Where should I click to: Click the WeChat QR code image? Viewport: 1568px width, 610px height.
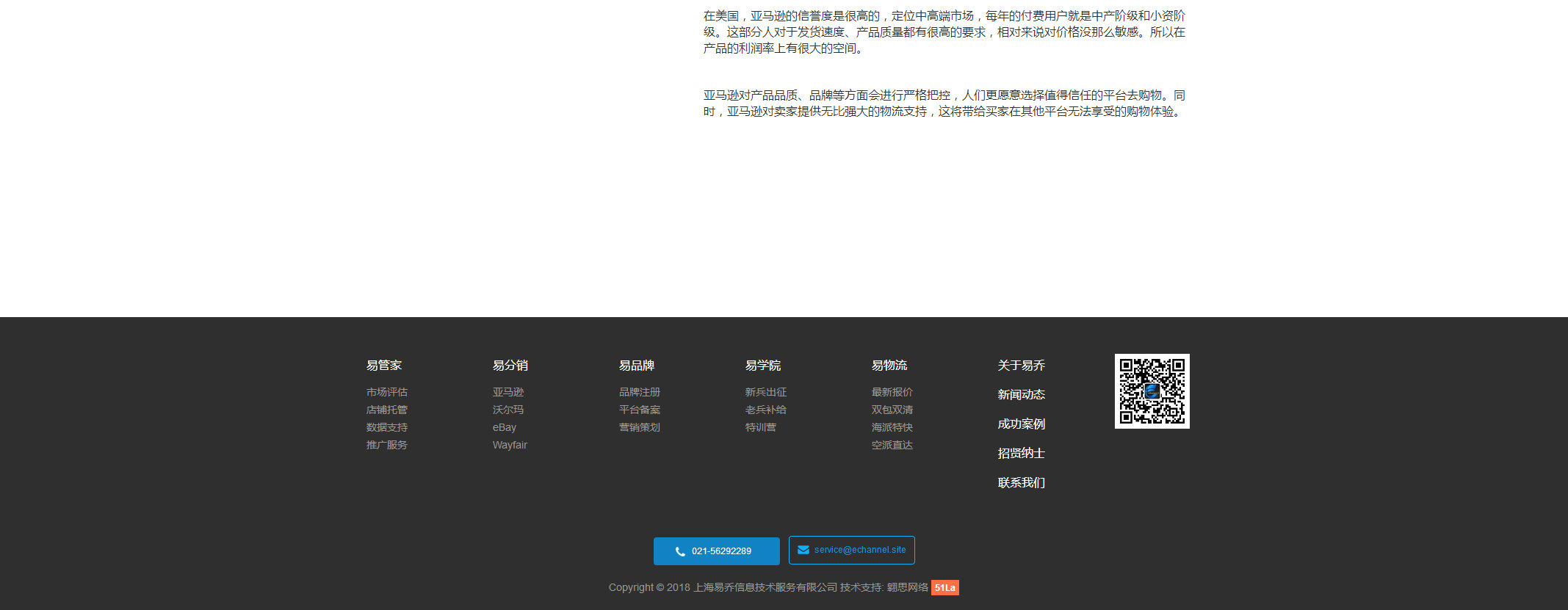pyautogui.click(x=1152, y=391)
